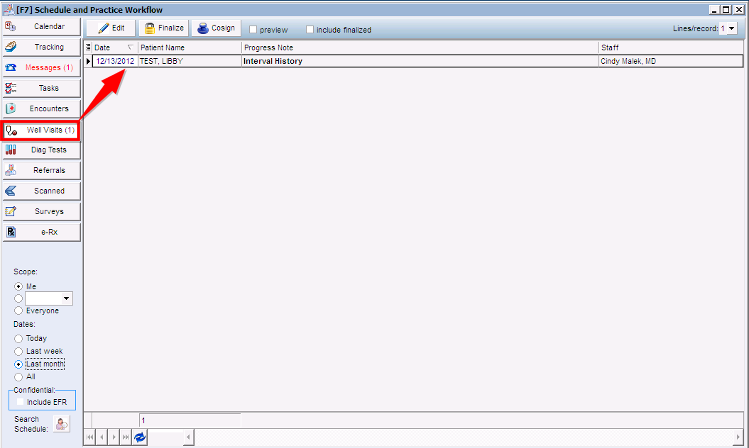Enable the preview checkbox

(253, 30)
